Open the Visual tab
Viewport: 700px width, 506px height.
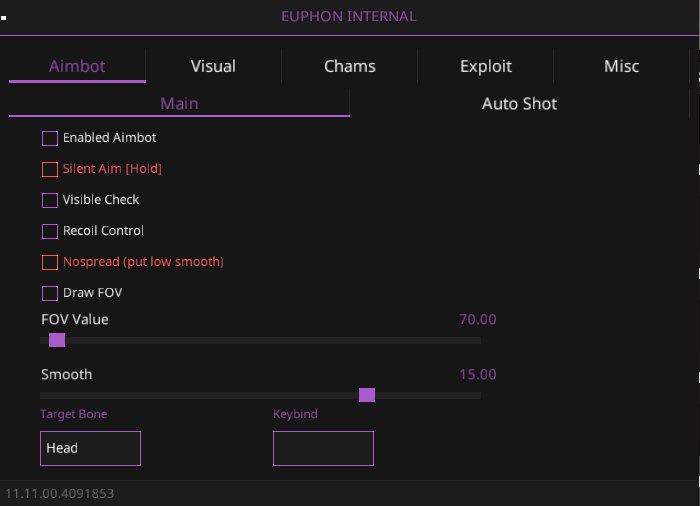click(213, 67)
